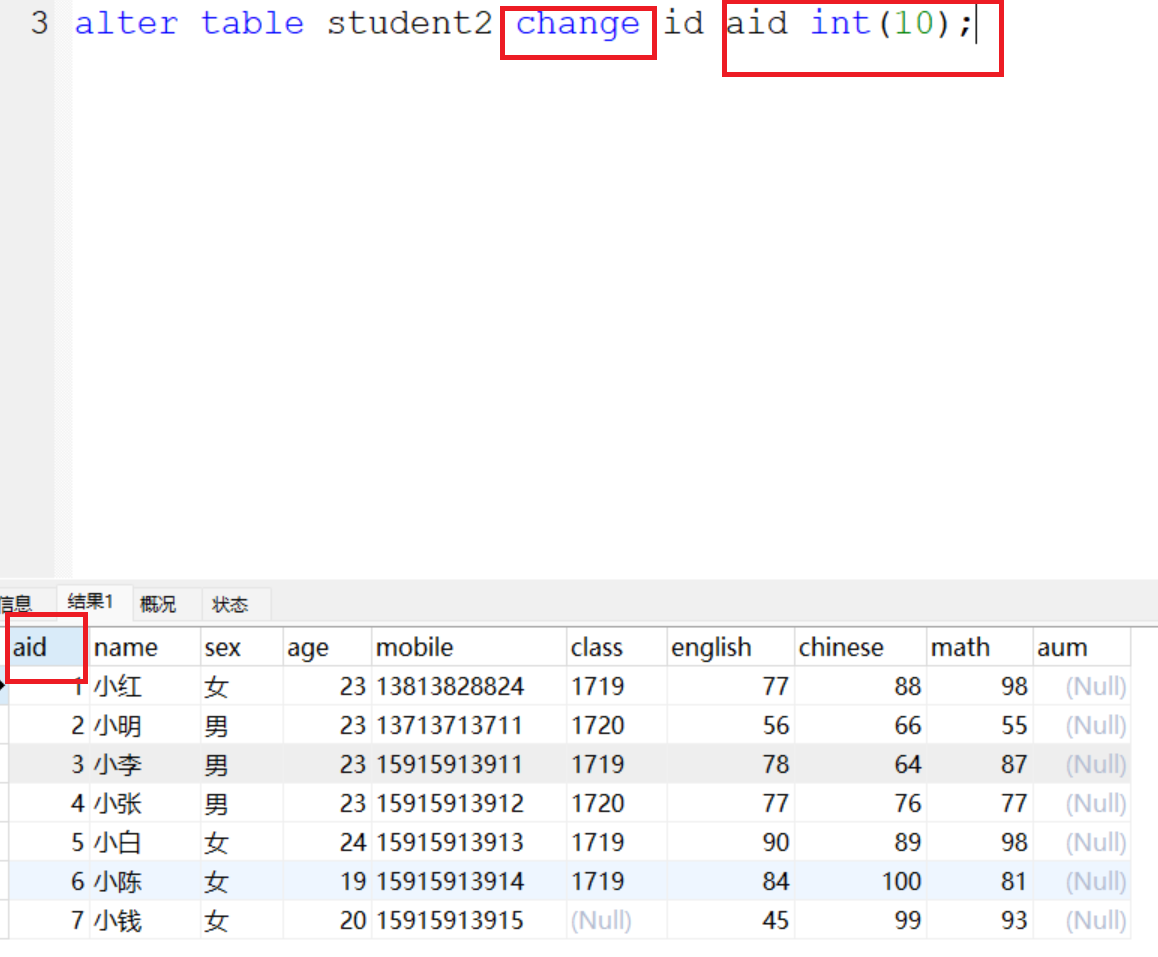Select the sex column header
The height and width of the screenshot is (957, 1158).
(x=241, y=648)
